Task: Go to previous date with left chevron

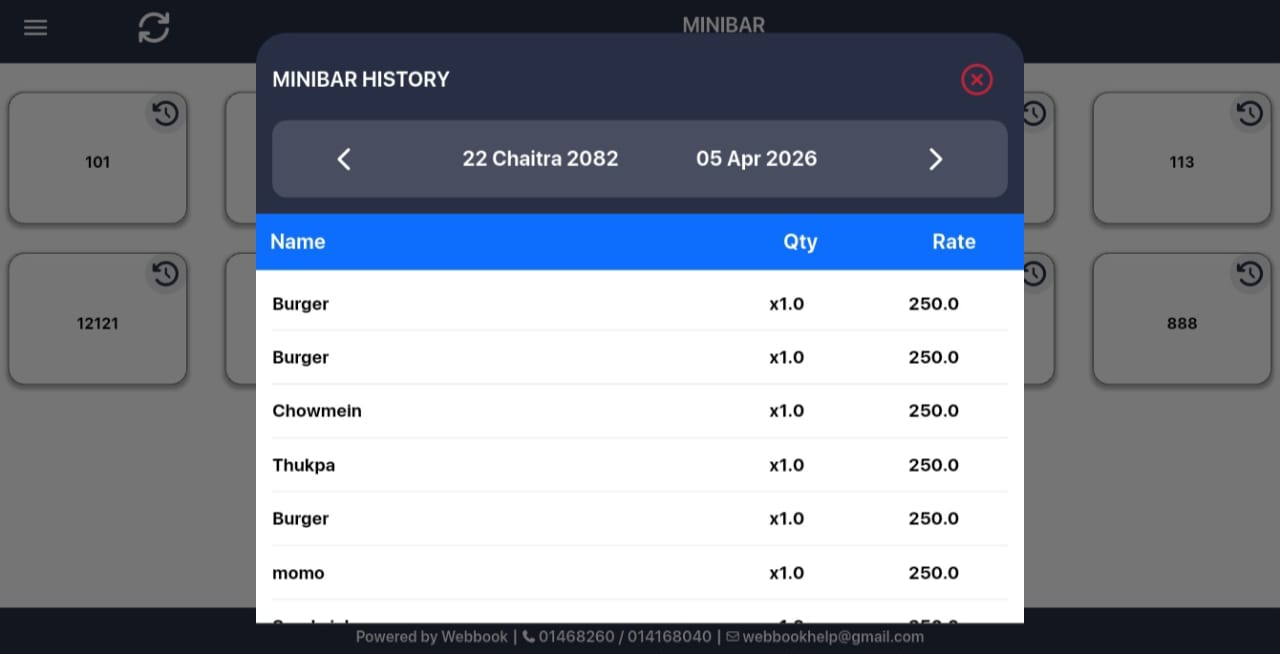Action: click(344, 159)
